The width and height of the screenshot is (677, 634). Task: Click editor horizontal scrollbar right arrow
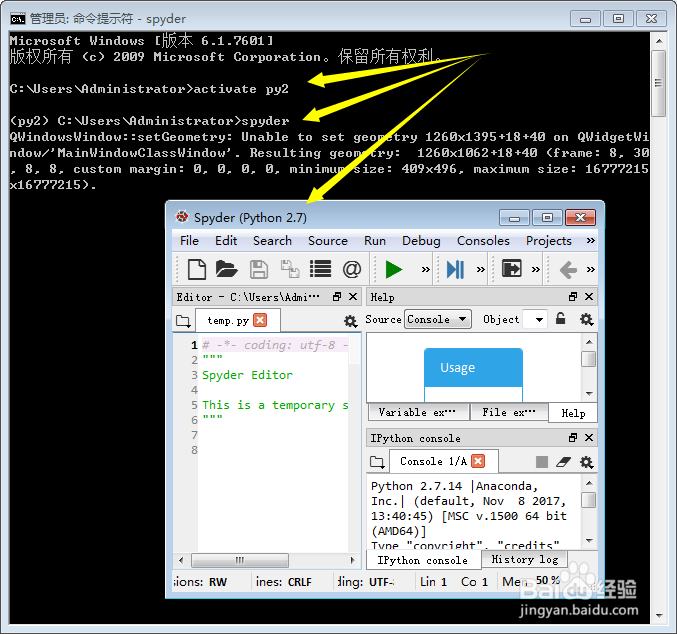[353, 560]
